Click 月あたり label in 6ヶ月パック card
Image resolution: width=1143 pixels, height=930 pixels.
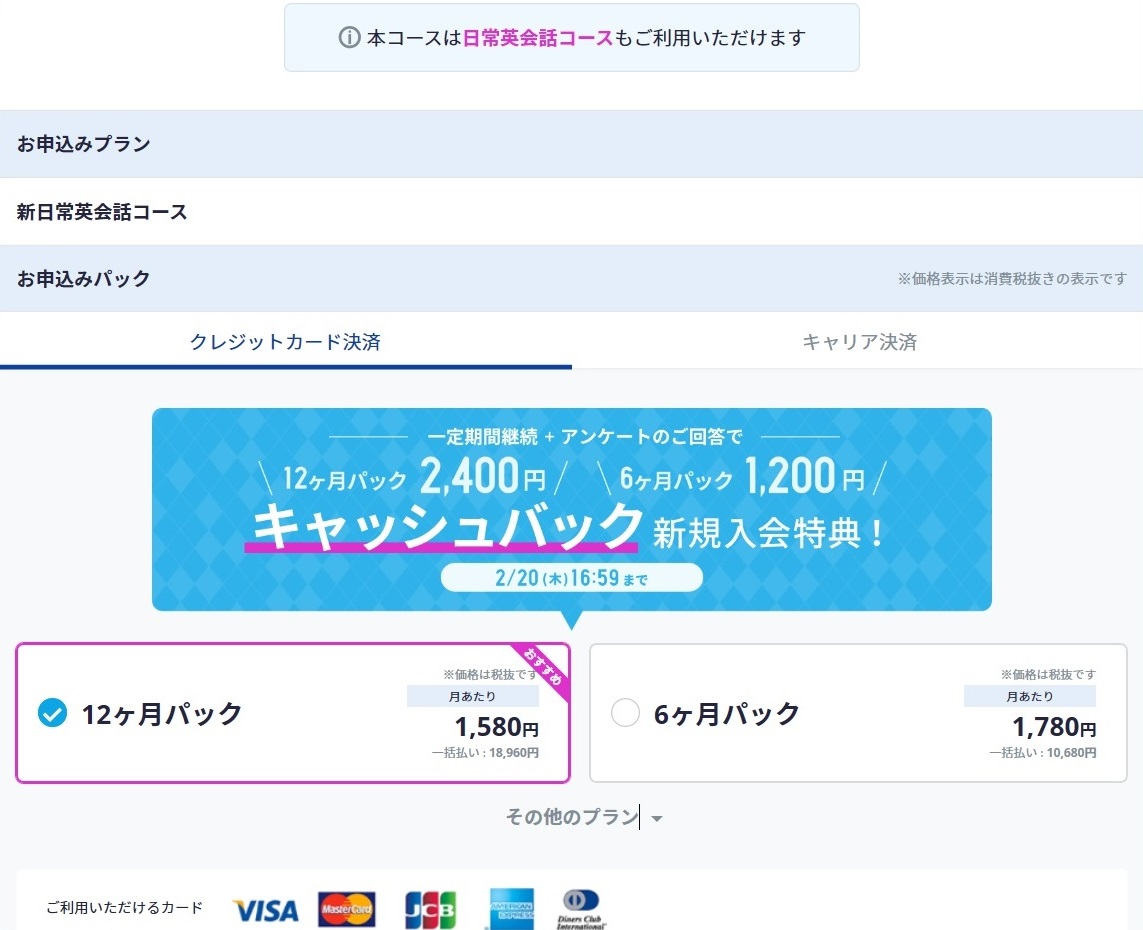point(1030,696)
